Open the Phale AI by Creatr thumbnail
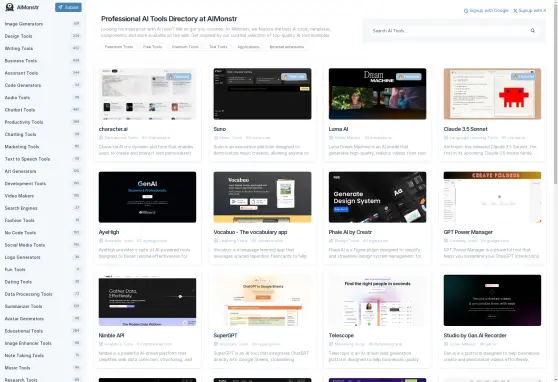The width and height of the screenshot is (558, 382). pos(377,197)
